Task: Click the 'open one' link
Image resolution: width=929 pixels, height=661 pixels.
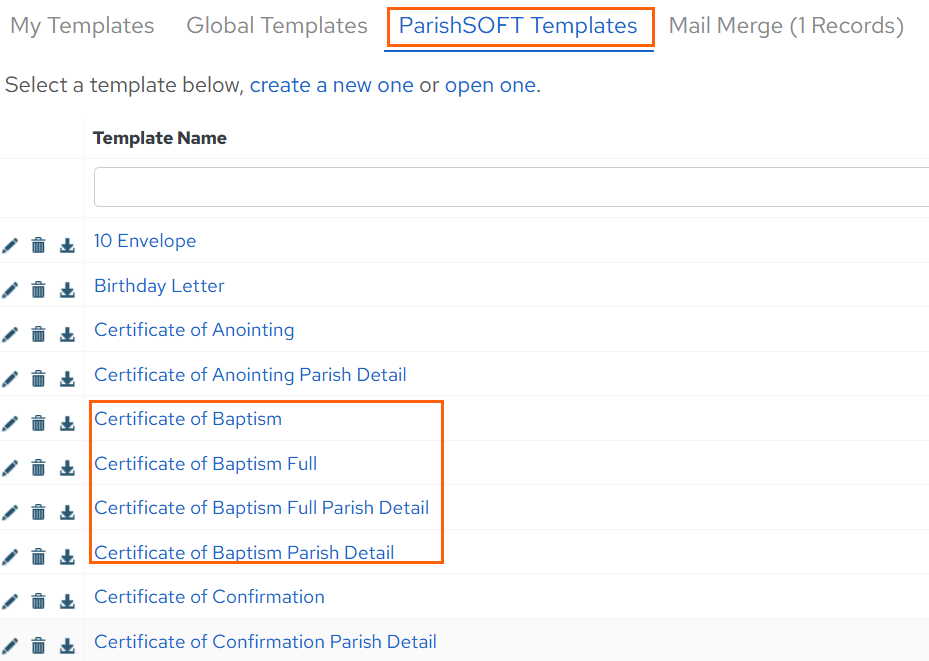Action: click(491, 85)
